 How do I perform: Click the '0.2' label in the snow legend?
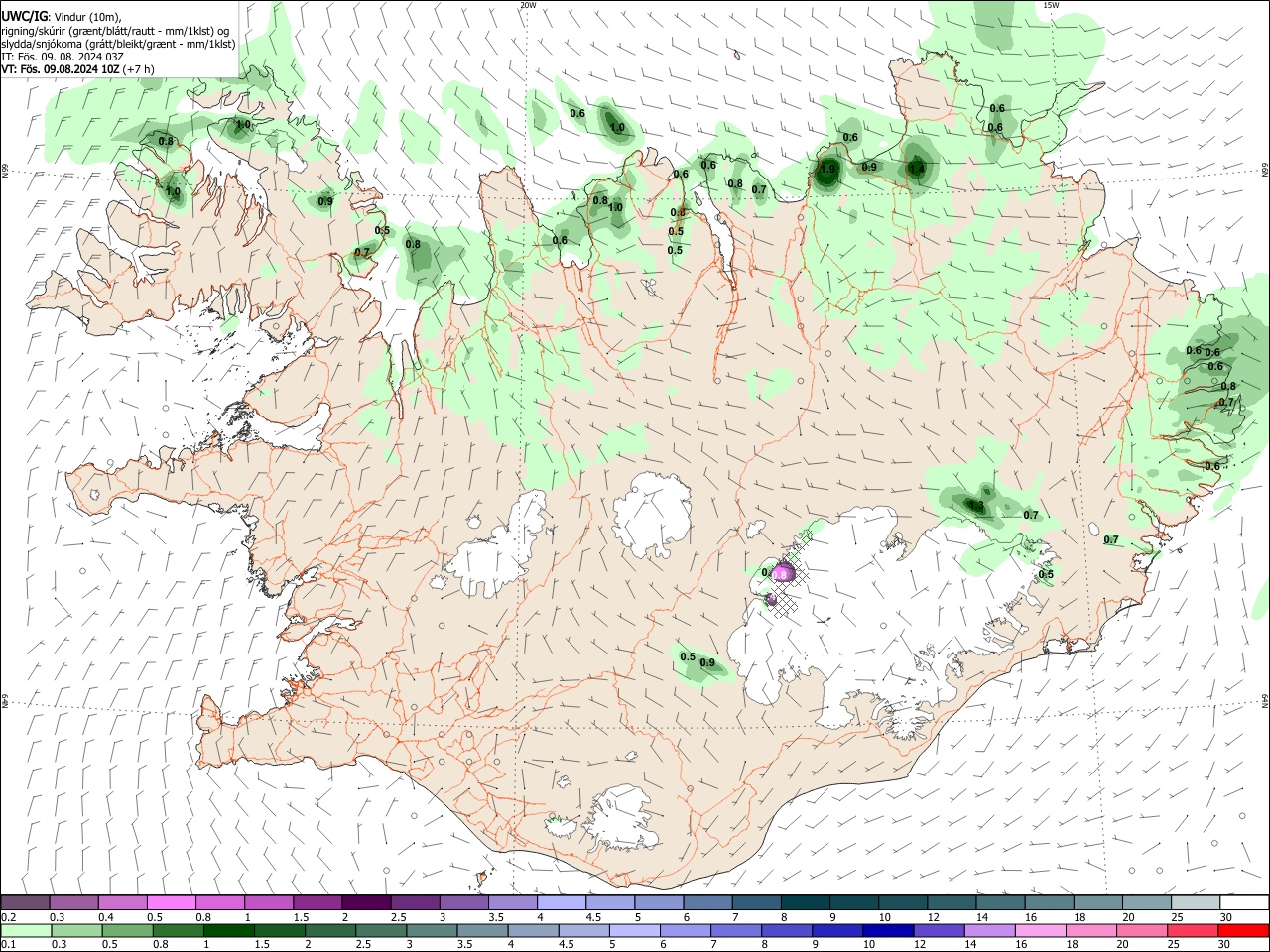coord(9,917)
